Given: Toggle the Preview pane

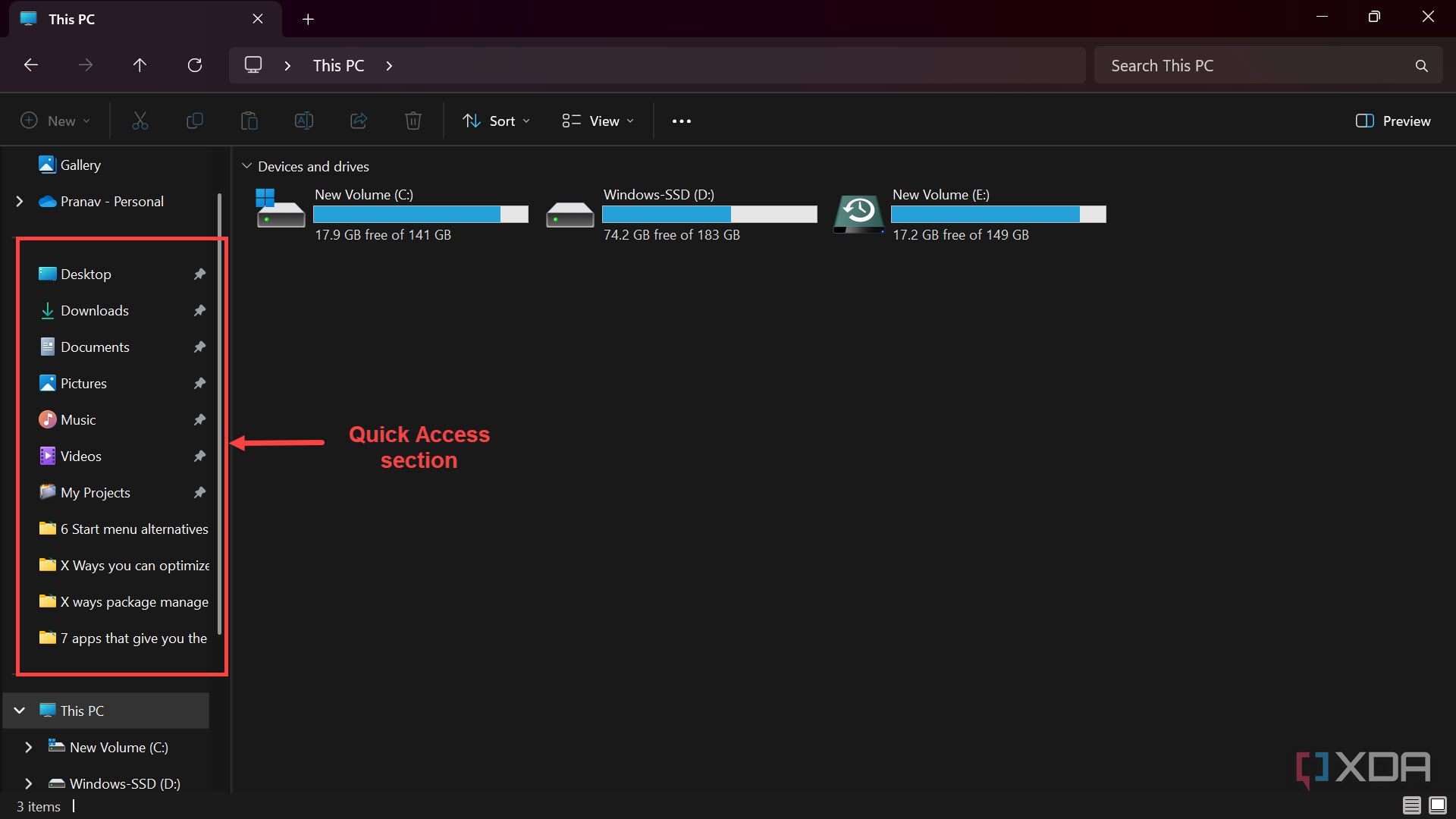Looking at the screenshot, I should tap(1392, 121).
